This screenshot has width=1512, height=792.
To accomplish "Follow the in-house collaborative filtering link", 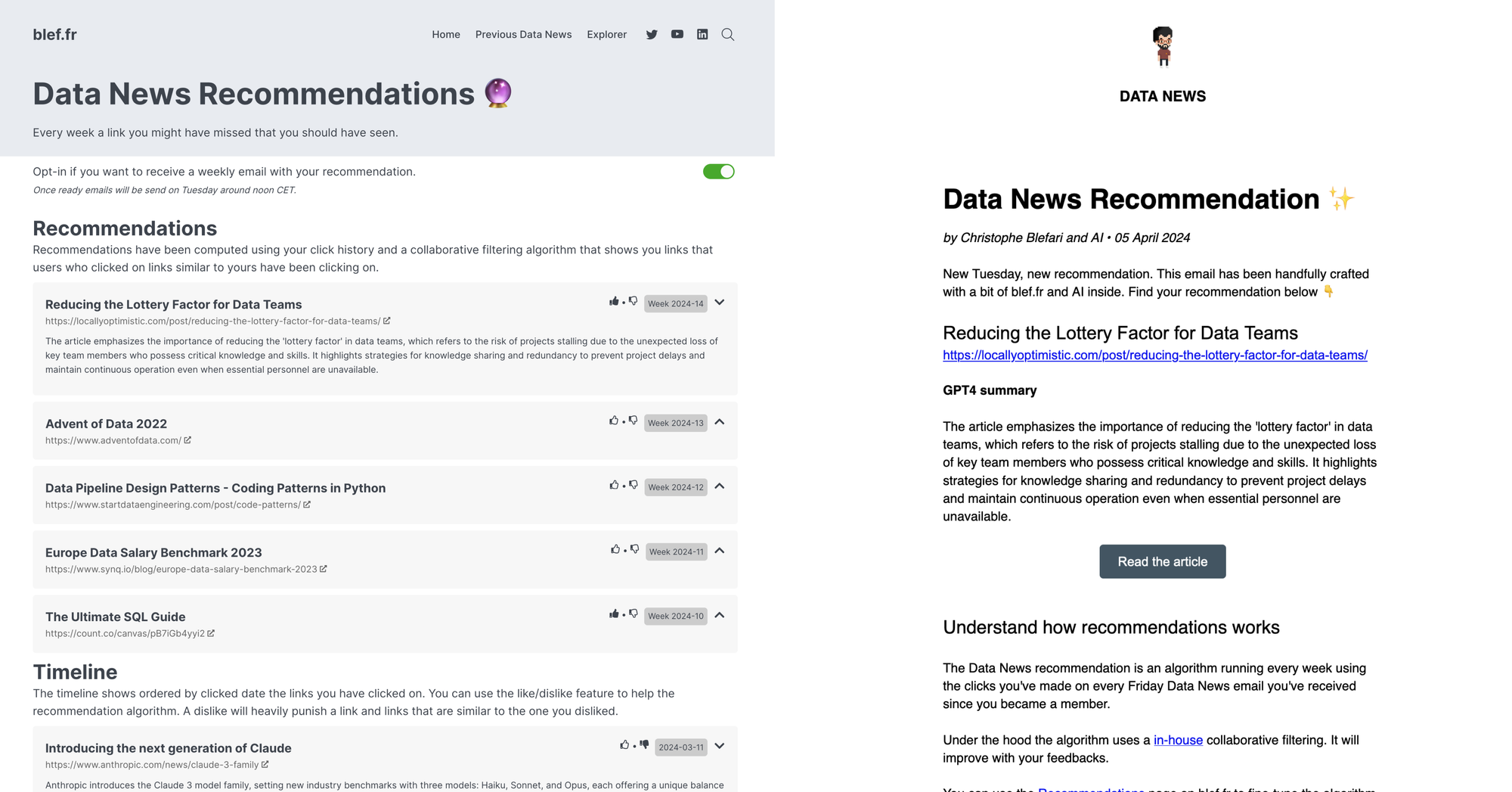I will (1178, 740).
